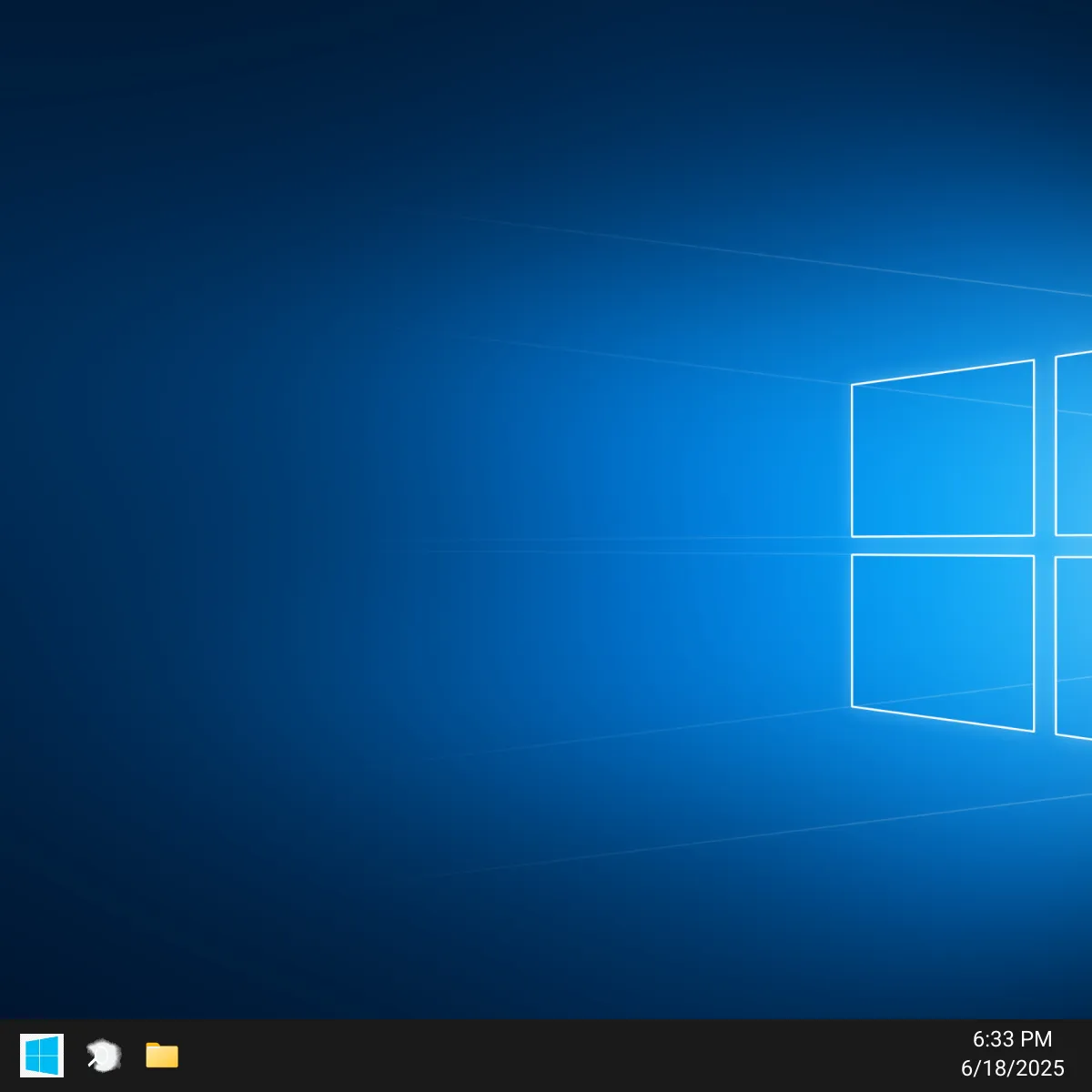Image resolution: width=1092 pixels, height=1092 pixels.
Task: Open the calendar via the 6/18/2025 date
Action: click(x=1012, y=1068)
